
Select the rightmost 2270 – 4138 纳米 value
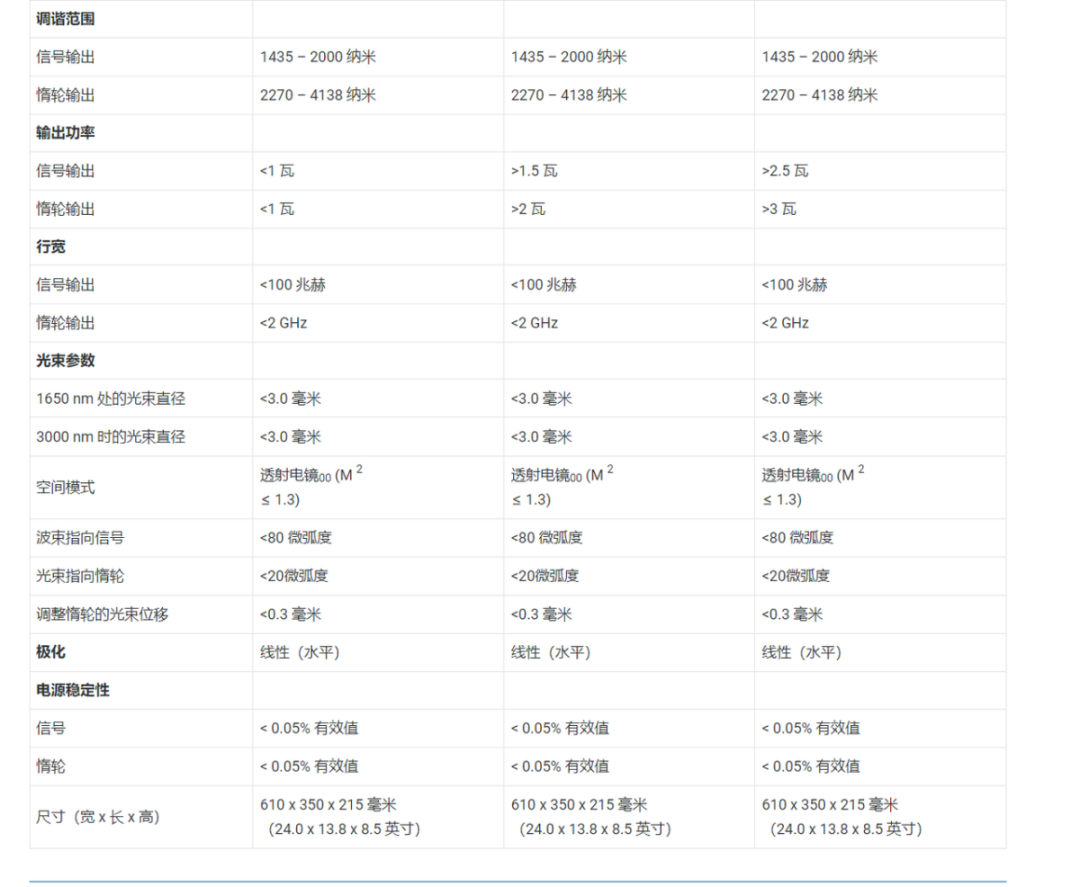[x=818, y=95]
